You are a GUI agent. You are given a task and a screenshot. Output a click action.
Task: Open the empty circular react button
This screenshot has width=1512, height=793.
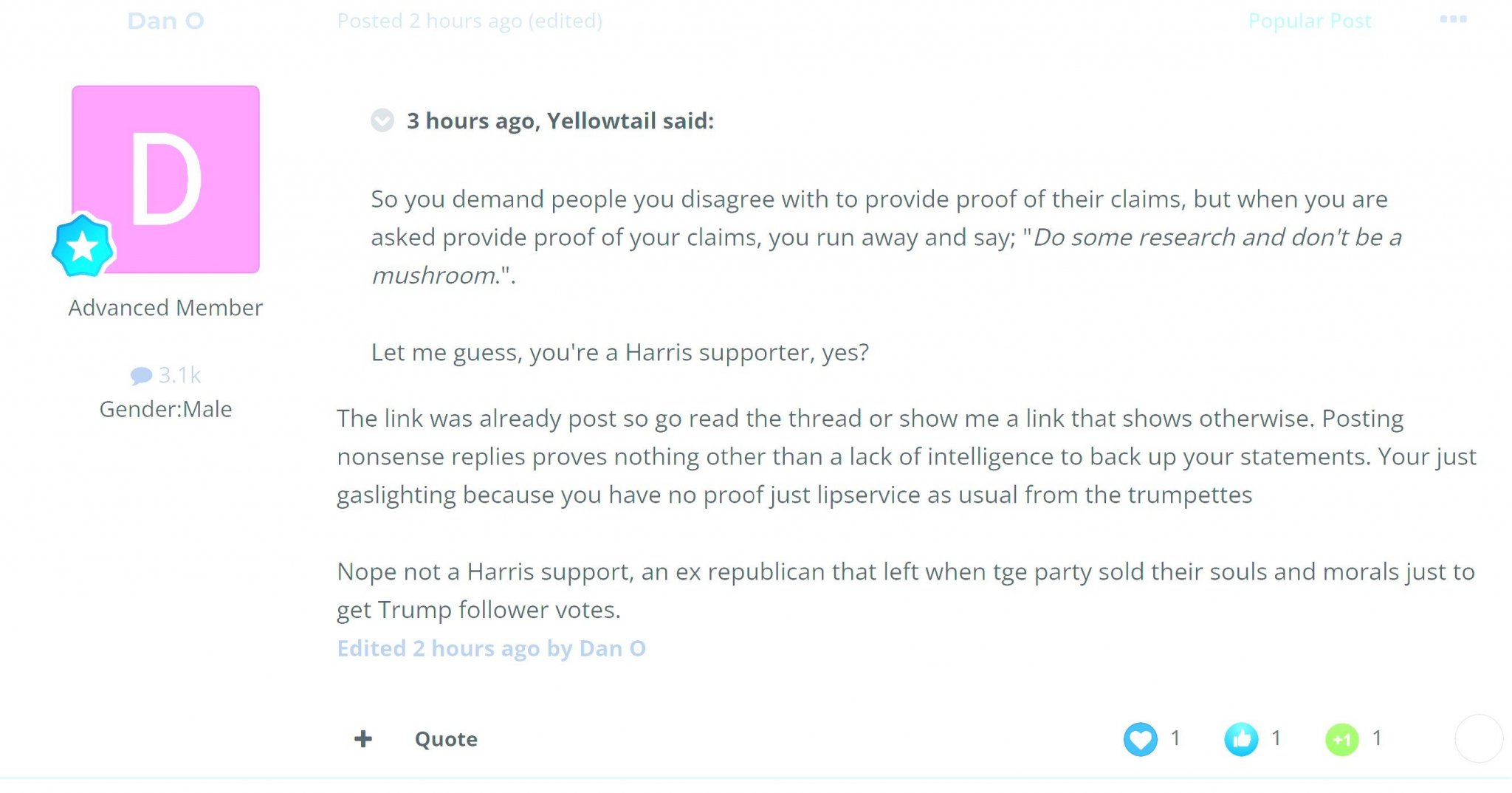pyautogui.click(x=1479, y=738)
